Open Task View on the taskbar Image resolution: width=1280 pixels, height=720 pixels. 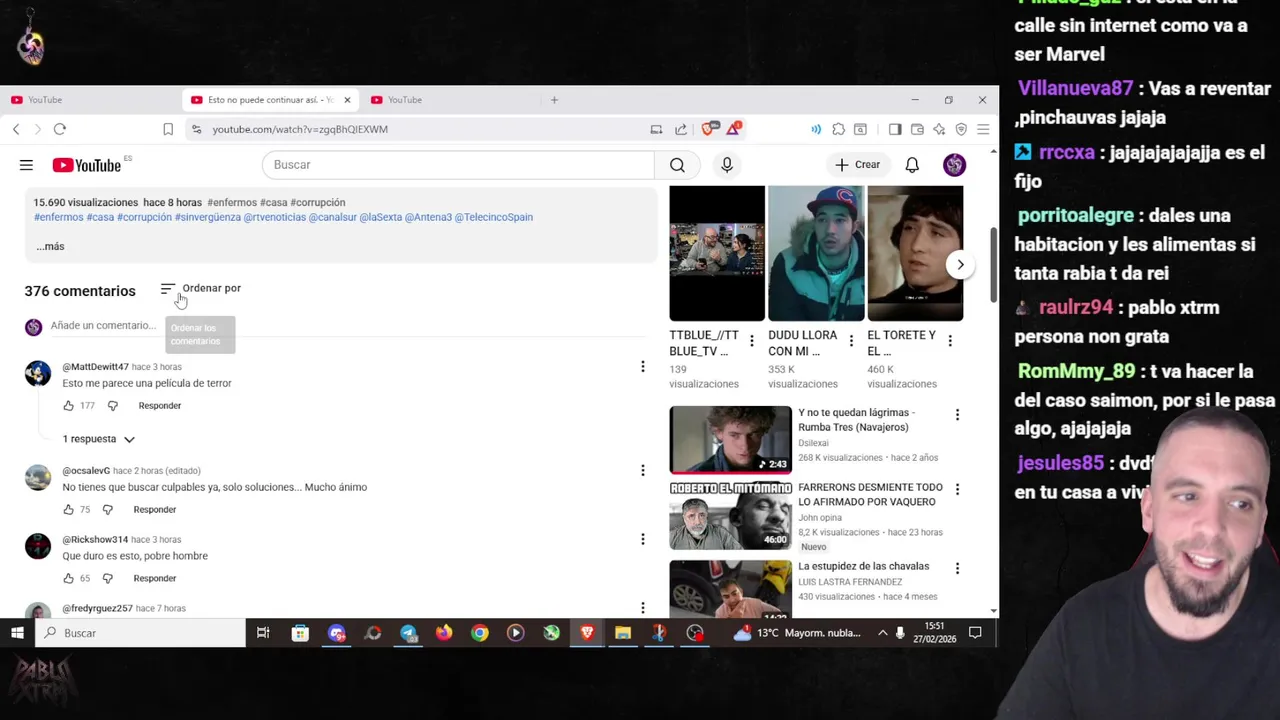(263, 633)
